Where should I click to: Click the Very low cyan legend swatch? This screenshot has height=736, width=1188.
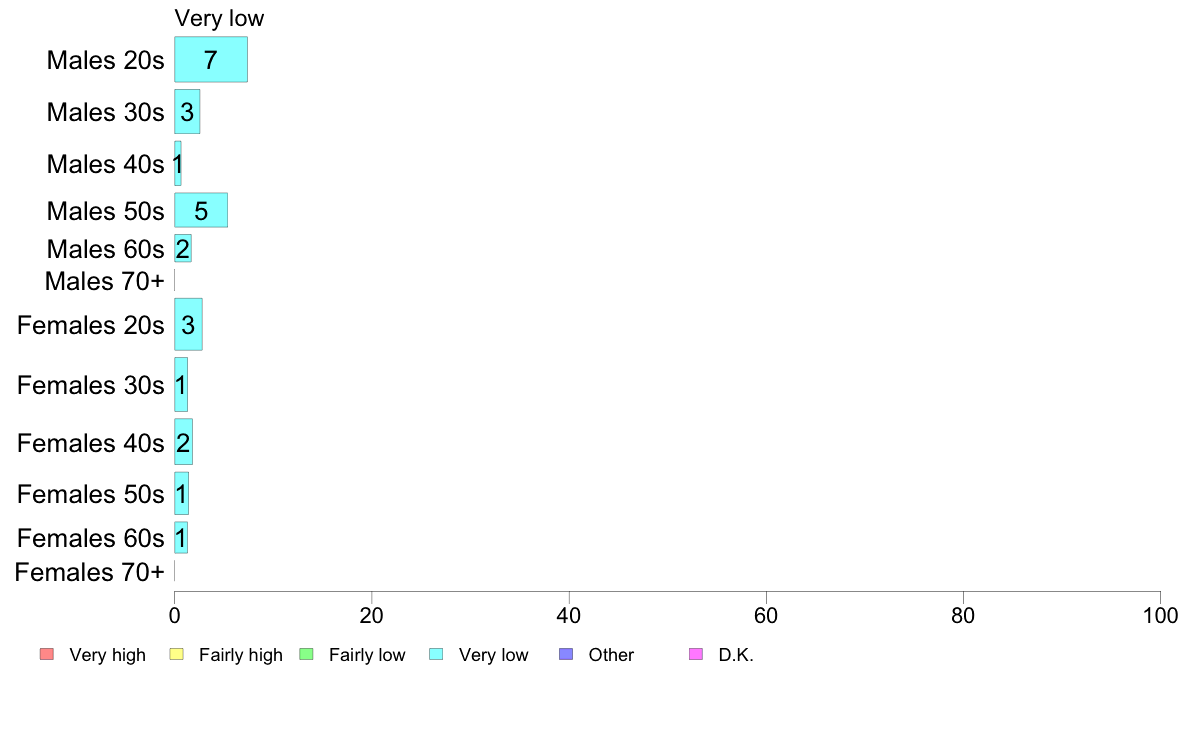point(436,654)
